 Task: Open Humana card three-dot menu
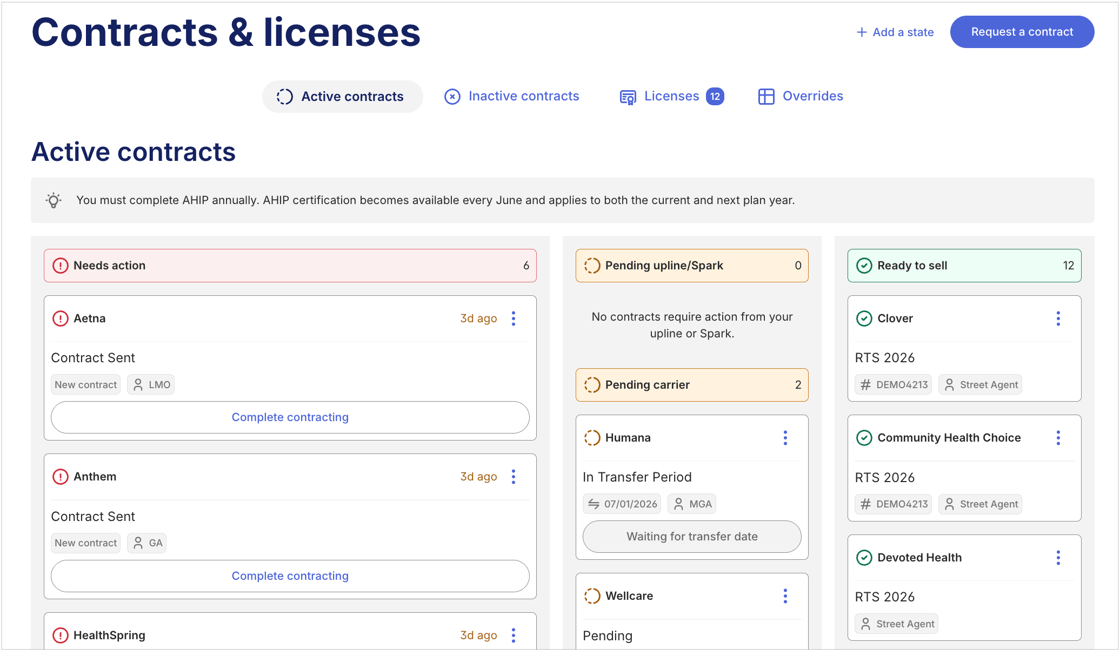coord(785,438)
